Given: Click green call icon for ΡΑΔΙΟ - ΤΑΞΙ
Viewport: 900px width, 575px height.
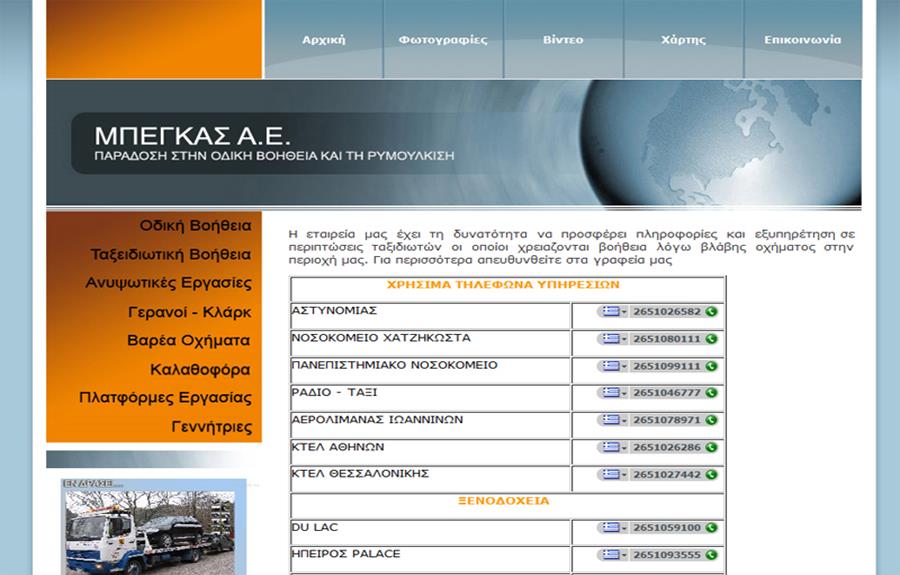Looking at the screenshot, I should pos(711,393).
